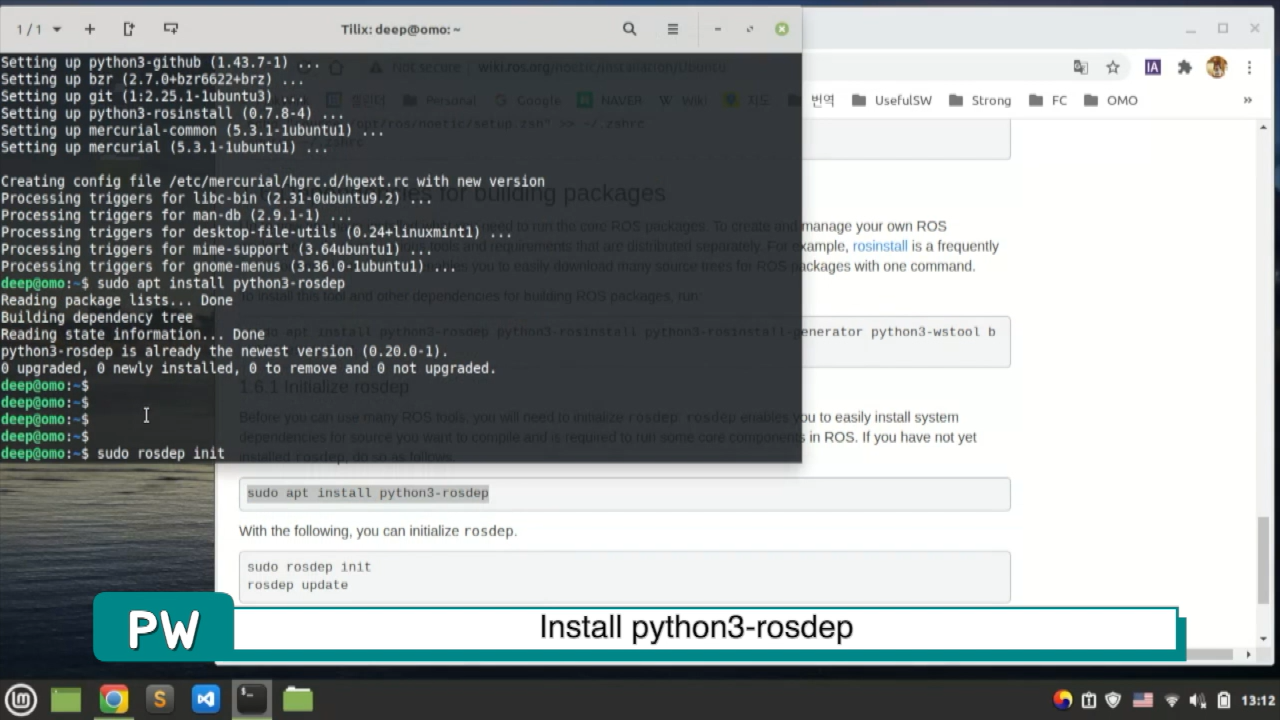Show more bookmarks via the double chevron
1280x720 pixels.
click(x=1248, y=100)
